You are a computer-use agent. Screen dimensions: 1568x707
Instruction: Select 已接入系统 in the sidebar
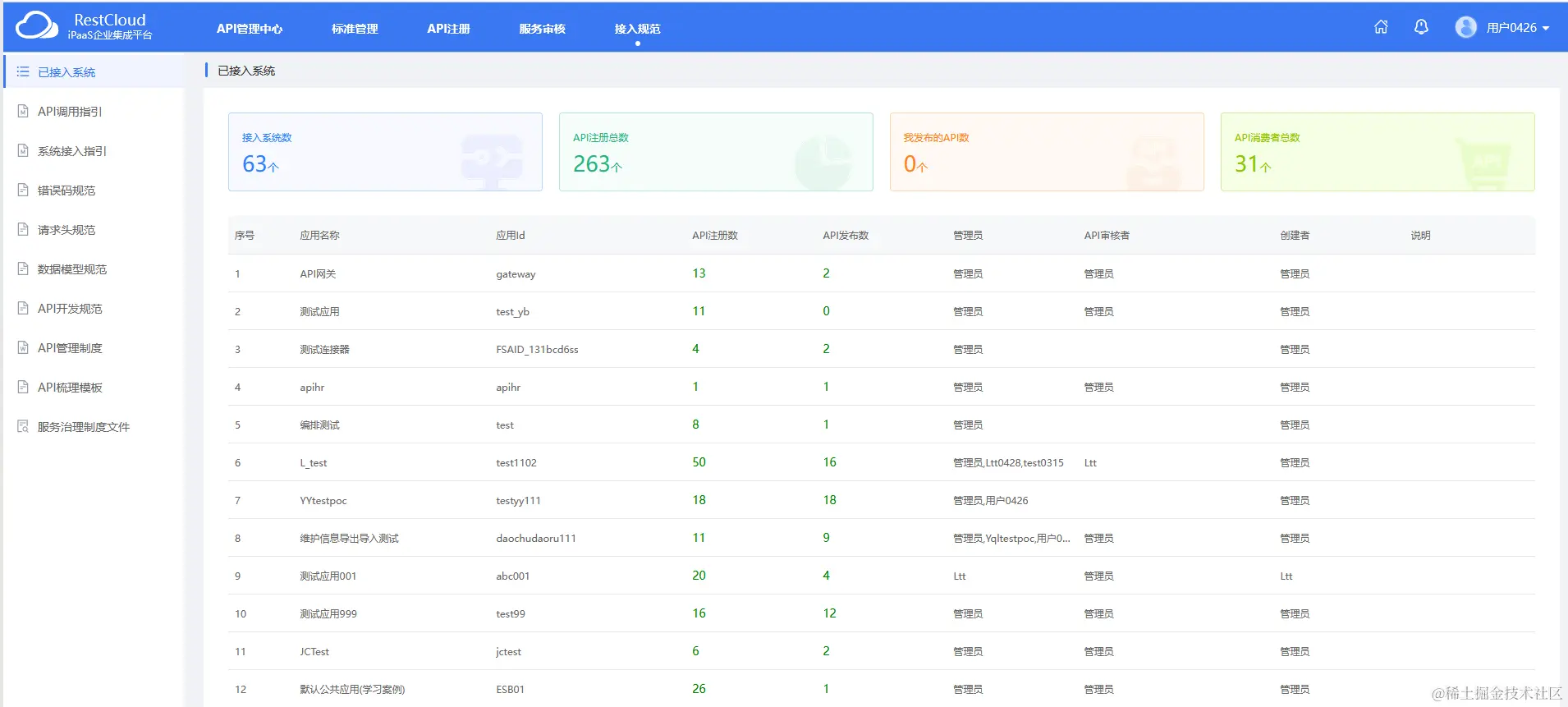pyautogui.click(x=94, y=72)
